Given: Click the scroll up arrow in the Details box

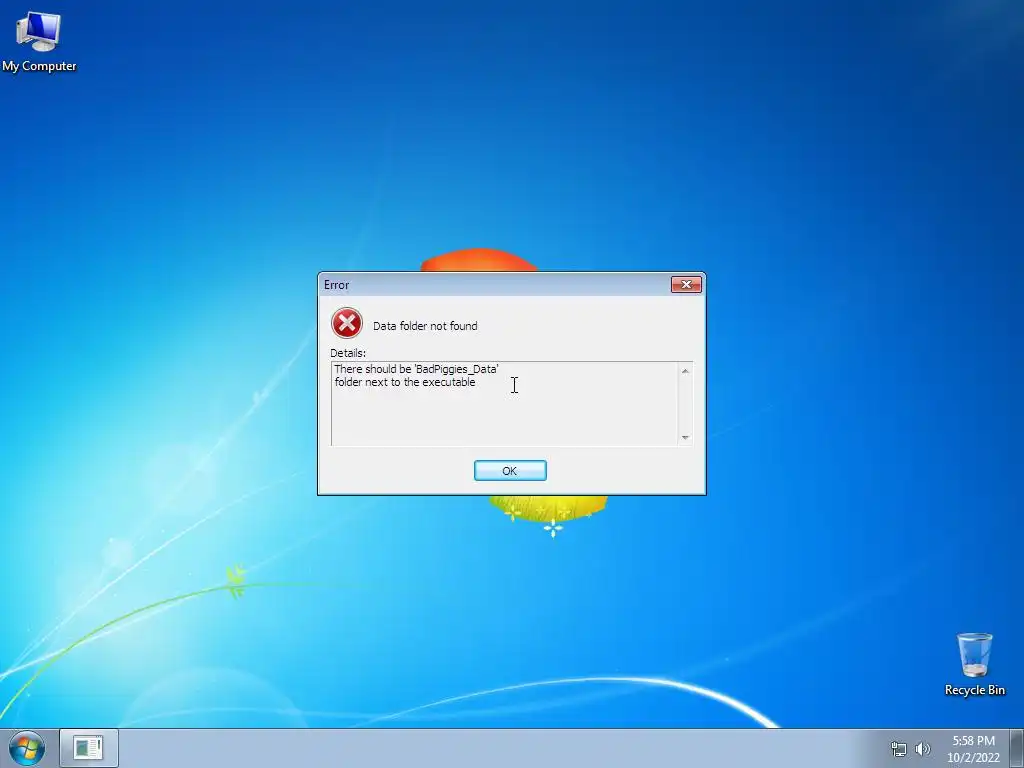Looking at the screenshot, I should click(685, 371).
